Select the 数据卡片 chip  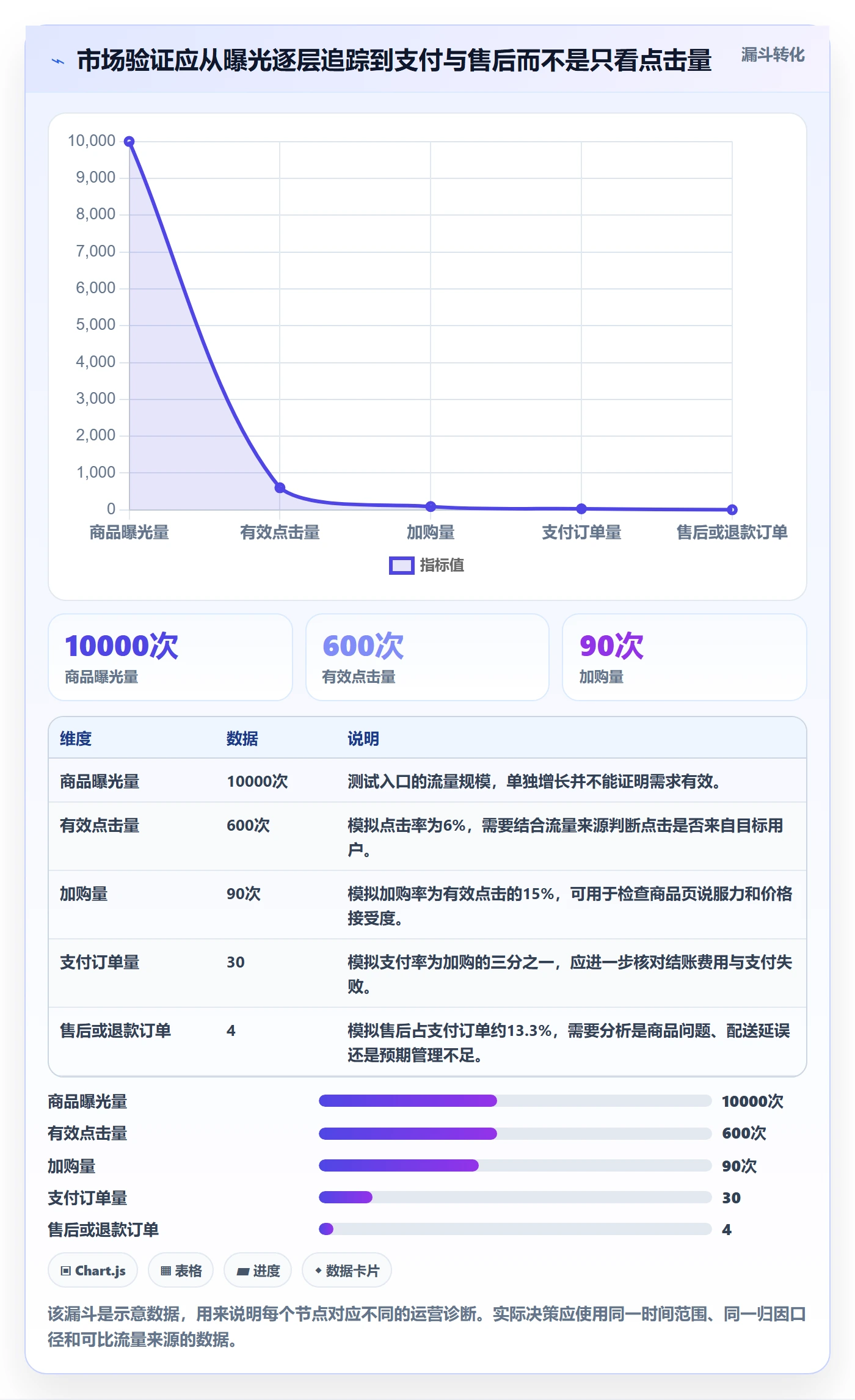[x=347, y=1271]
